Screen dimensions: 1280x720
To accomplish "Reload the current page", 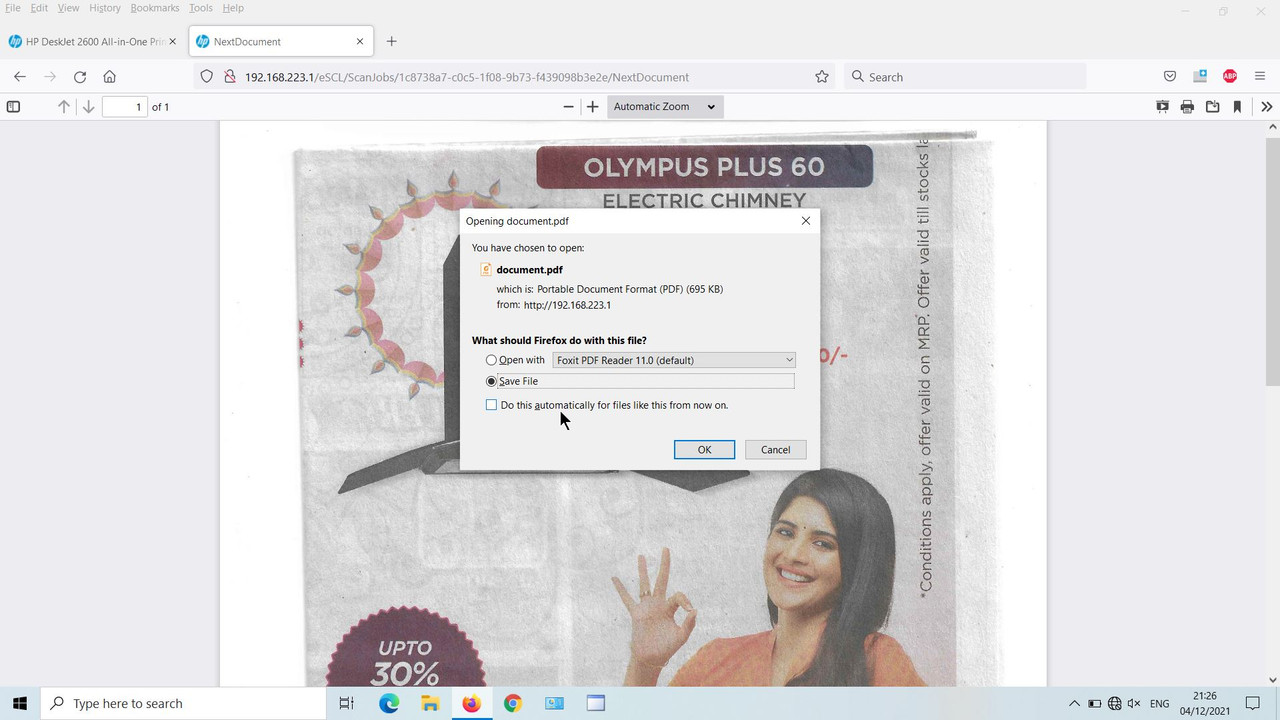I will (80, 77).
